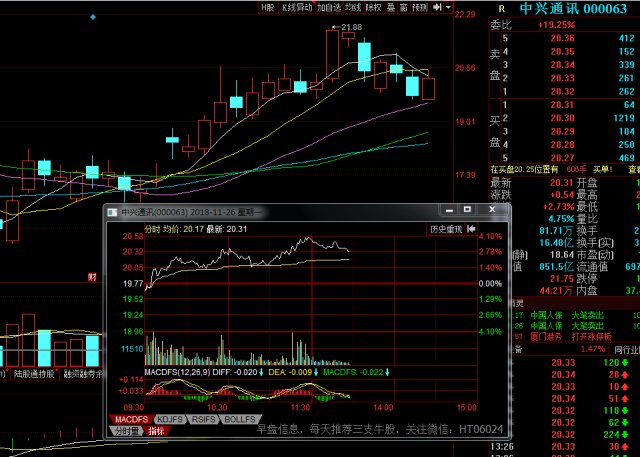The width and height of the screenshot is (640, 457).
Task: Click the R badge beside 中兴通讯 title
Action: (x=501, y=9)
